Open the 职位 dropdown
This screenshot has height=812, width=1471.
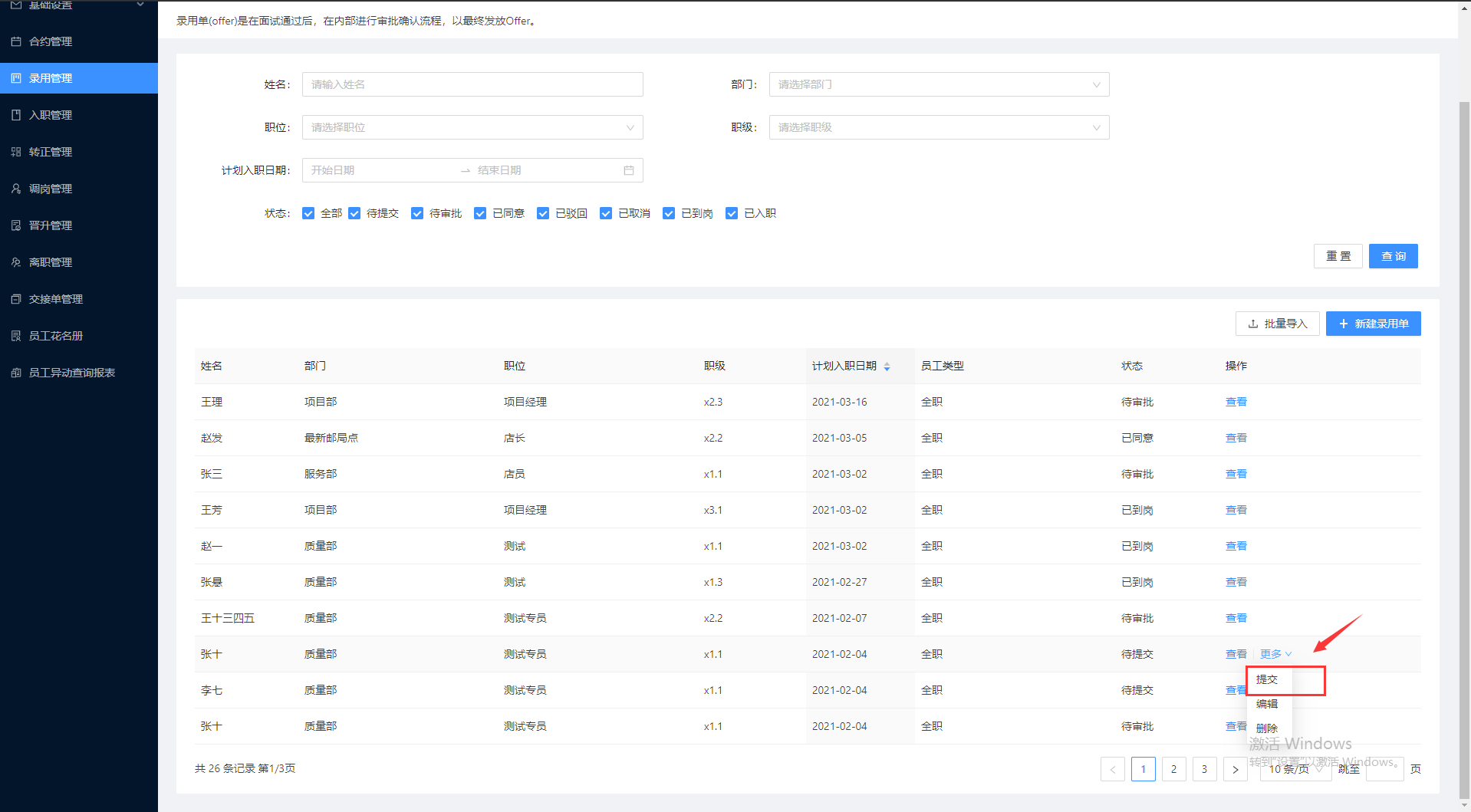pos(472,127)
